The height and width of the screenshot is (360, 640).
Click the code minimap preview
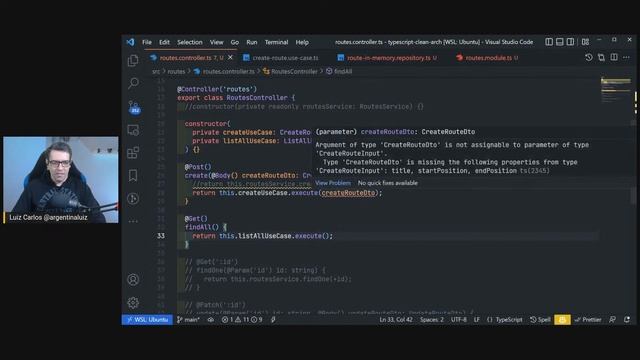(x=616, y=90)
